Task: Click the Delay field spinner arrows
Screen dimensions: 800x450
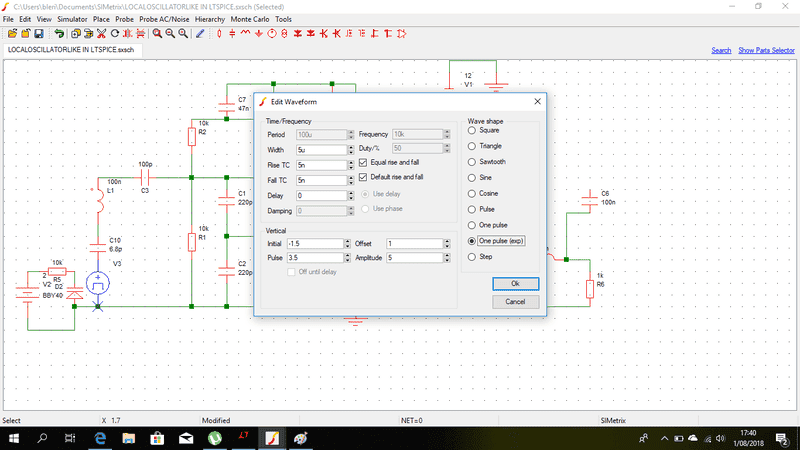Action: point(351,195)
